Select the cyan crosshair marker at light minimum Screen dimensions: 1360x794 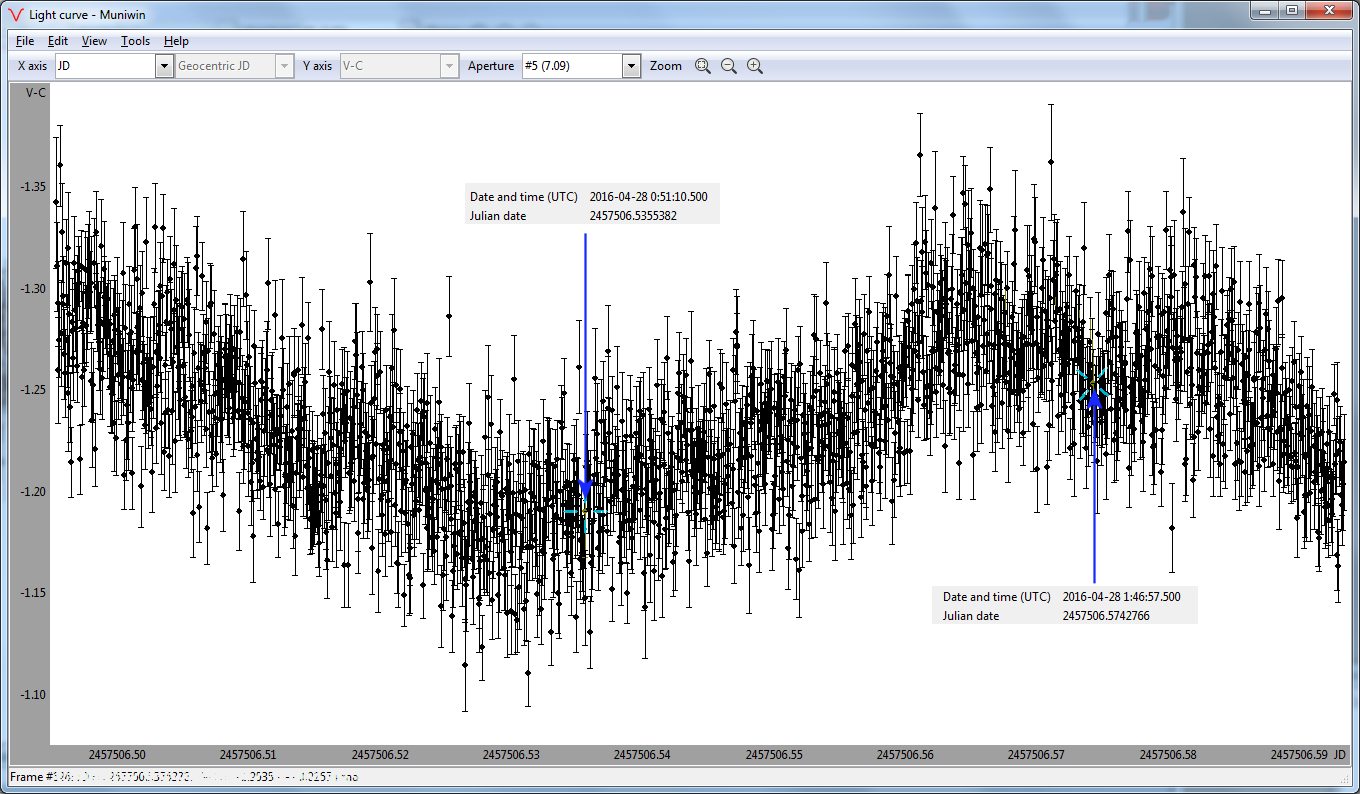pyautogui.click(x=585, y=512)
